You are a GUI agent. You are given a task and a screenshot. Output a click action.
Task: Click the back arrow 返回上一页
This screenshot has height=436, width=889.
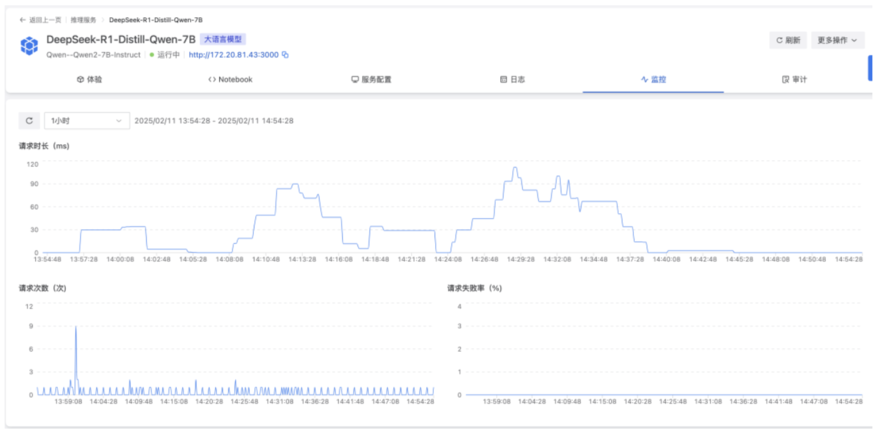click(x=39, y=20)
